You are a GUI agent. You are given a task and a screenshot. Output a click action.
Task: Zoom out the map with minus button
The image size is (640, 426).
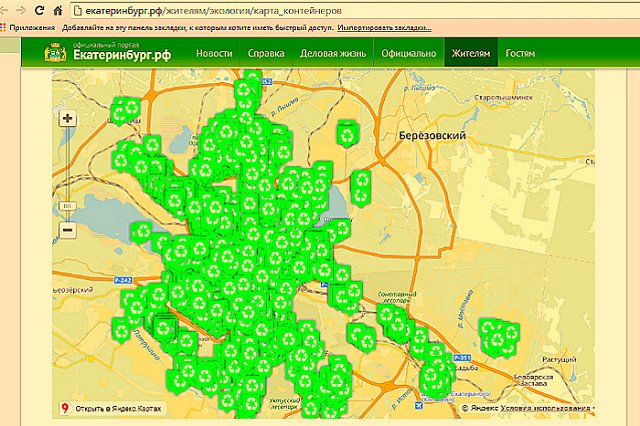point(68,230)
